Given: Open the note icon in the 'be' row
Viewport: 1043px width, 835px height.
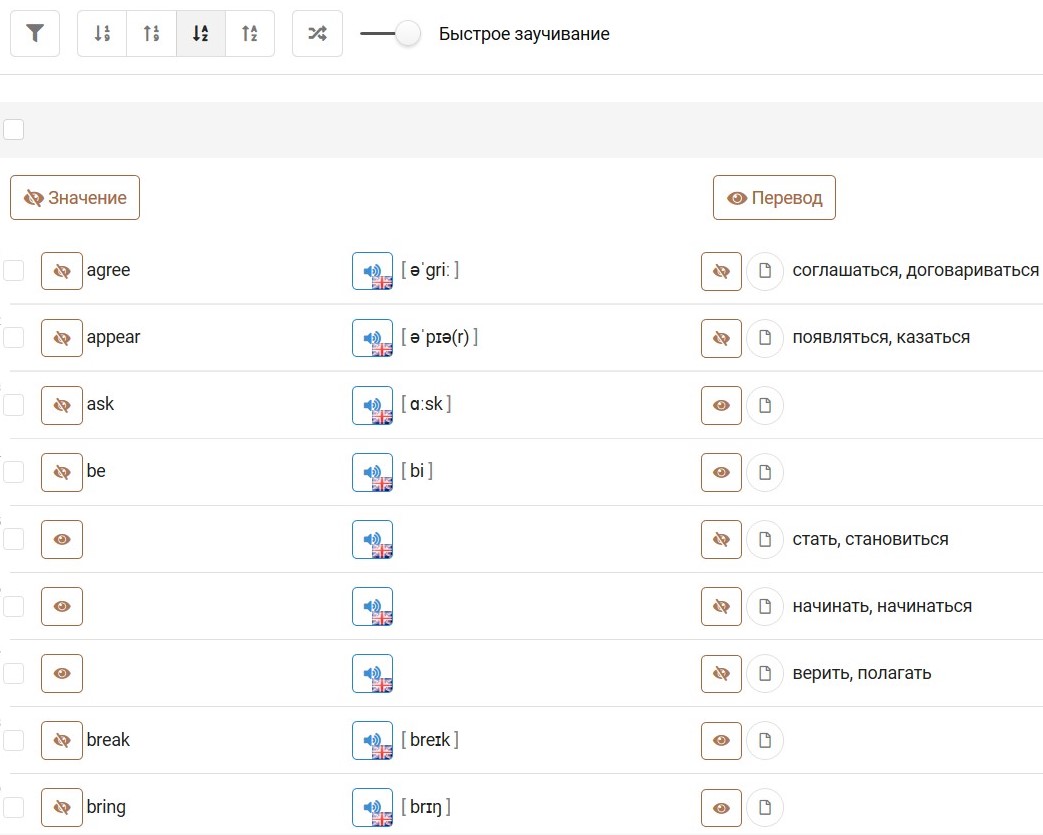Looking at the screenshot, I should pyautogui.click(x=765, y=472).
